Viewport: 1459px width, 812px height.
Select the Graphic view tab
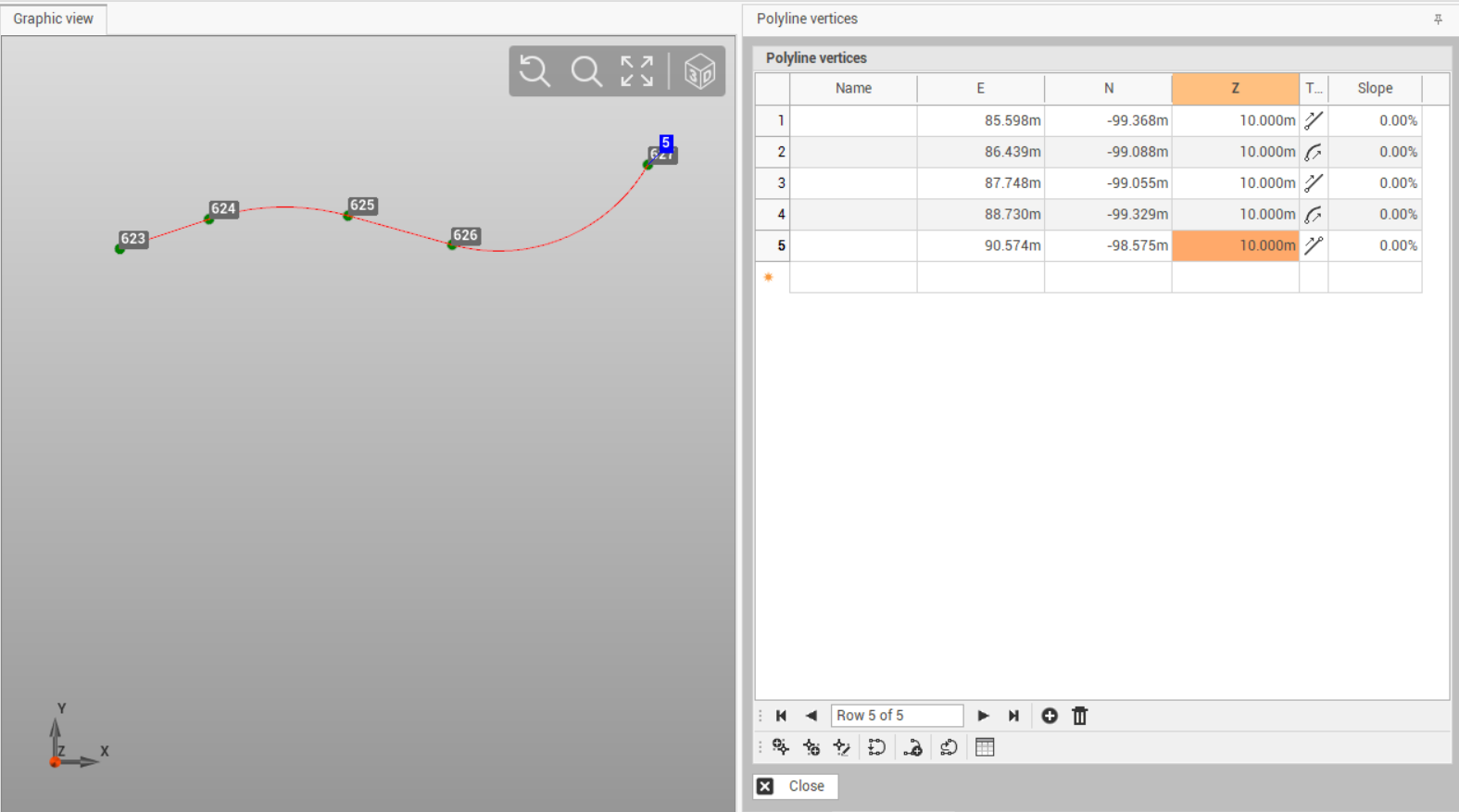point(54,19)
